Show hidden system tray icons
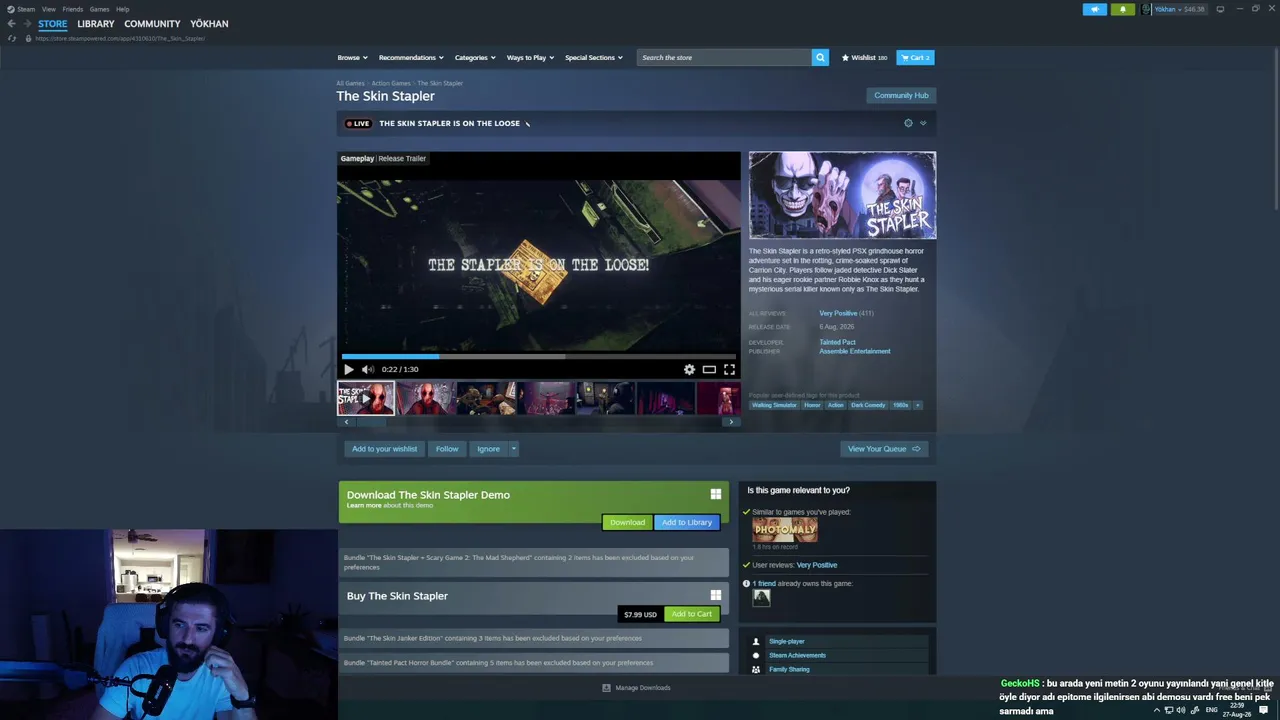Image resolution: width=1280 pixels, height=720 pixels. [1157, 710]
